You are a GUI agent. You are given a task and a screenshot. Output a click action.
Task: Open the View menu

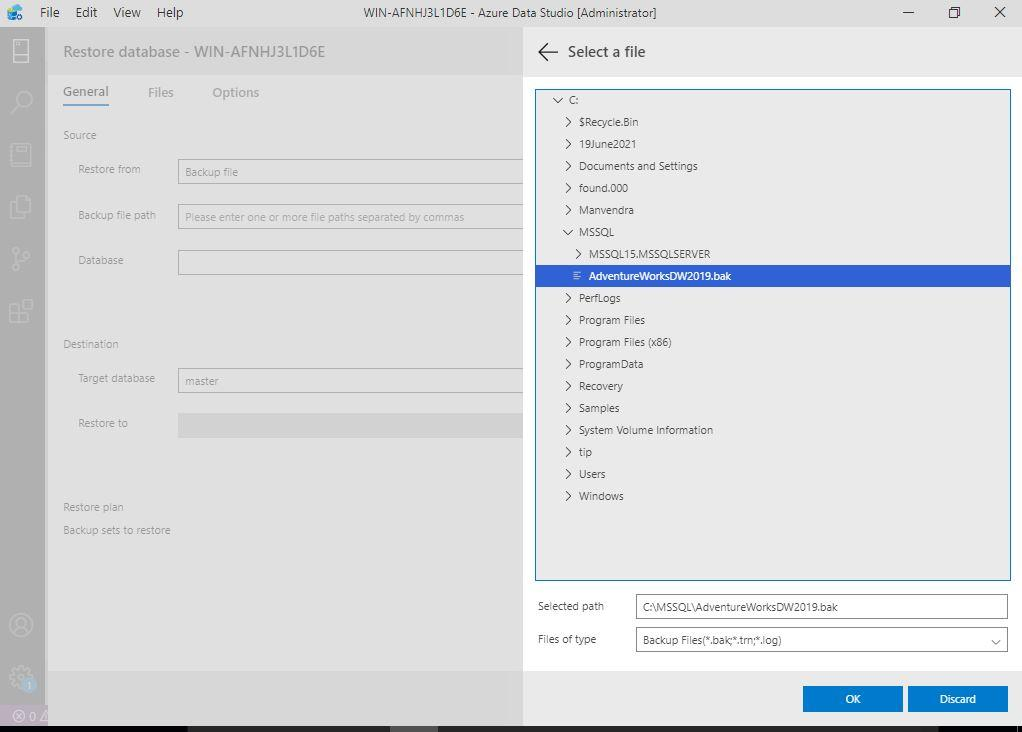(x=126, y=12)
